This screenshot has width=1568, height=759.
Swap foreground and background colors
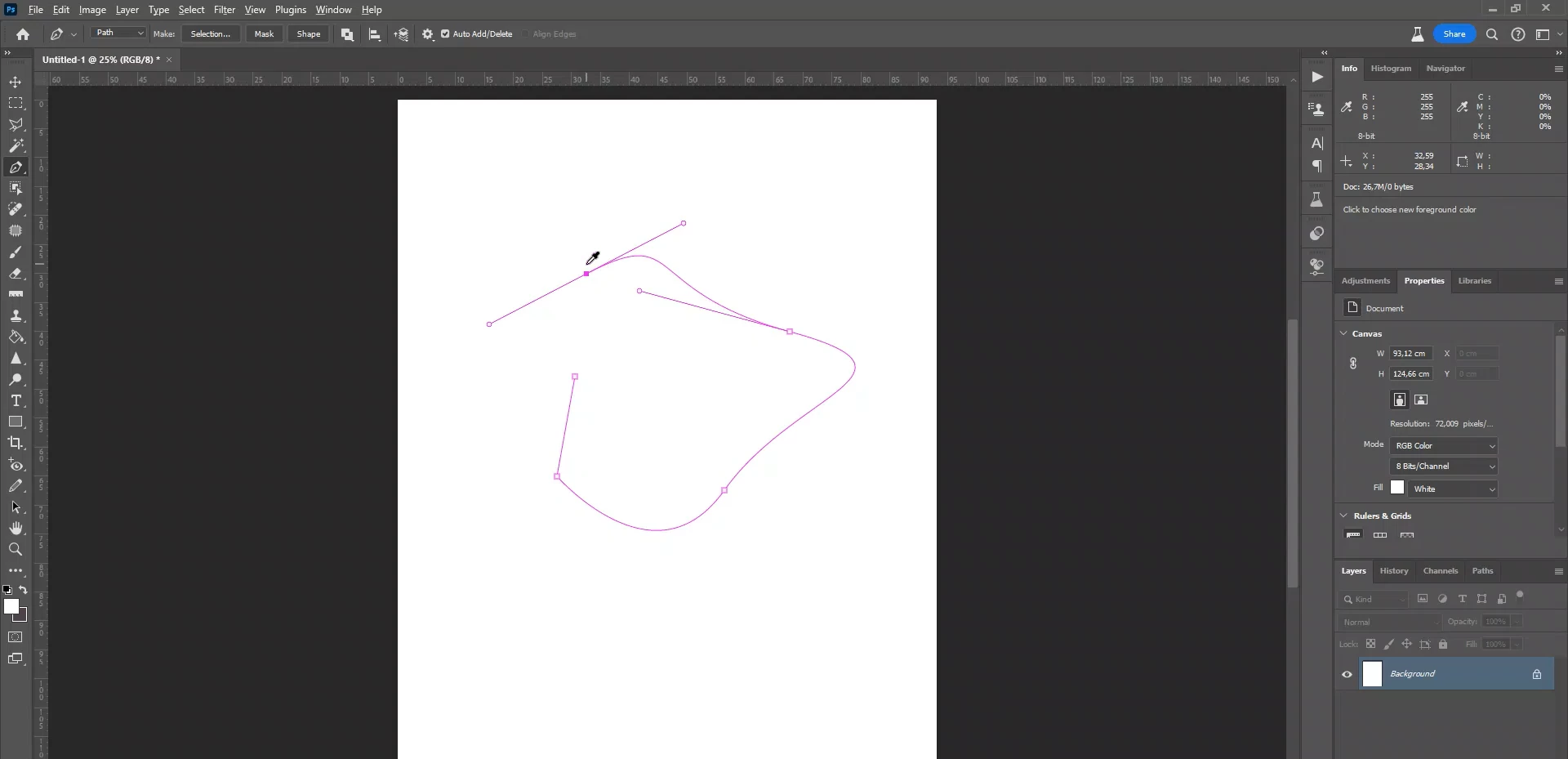pyautogui.click(x=23, y=590)
